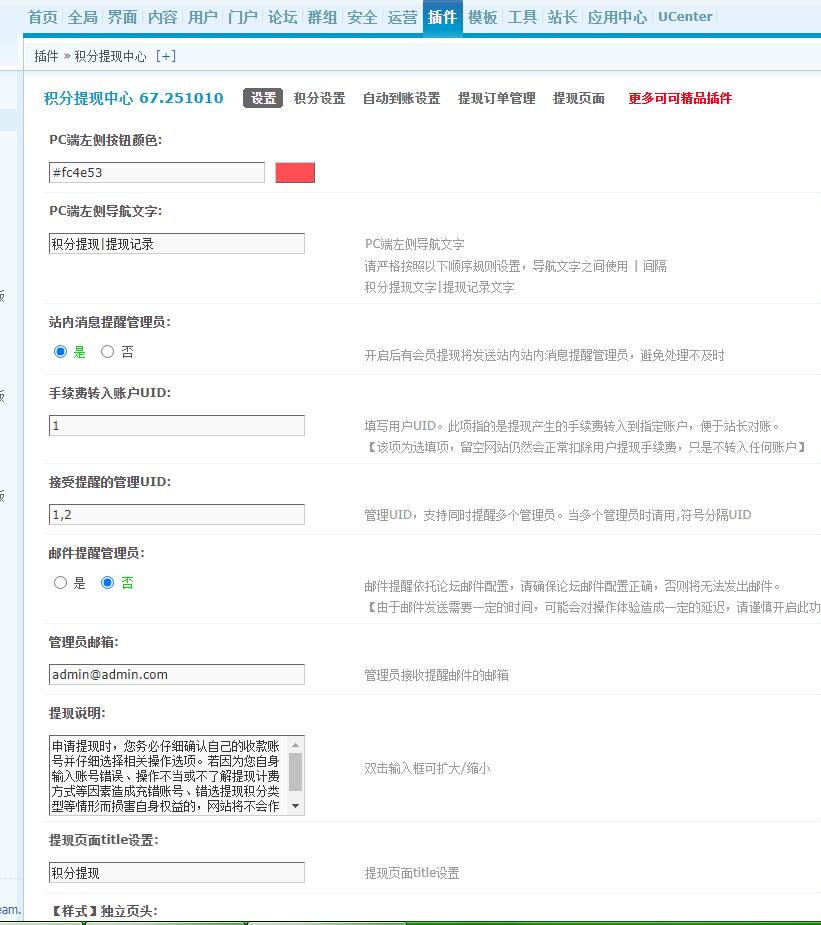821x925 pixels.
Task: Click the 管理员邮箱 input field
Action: pyautogui.click(x=177, y=675)
